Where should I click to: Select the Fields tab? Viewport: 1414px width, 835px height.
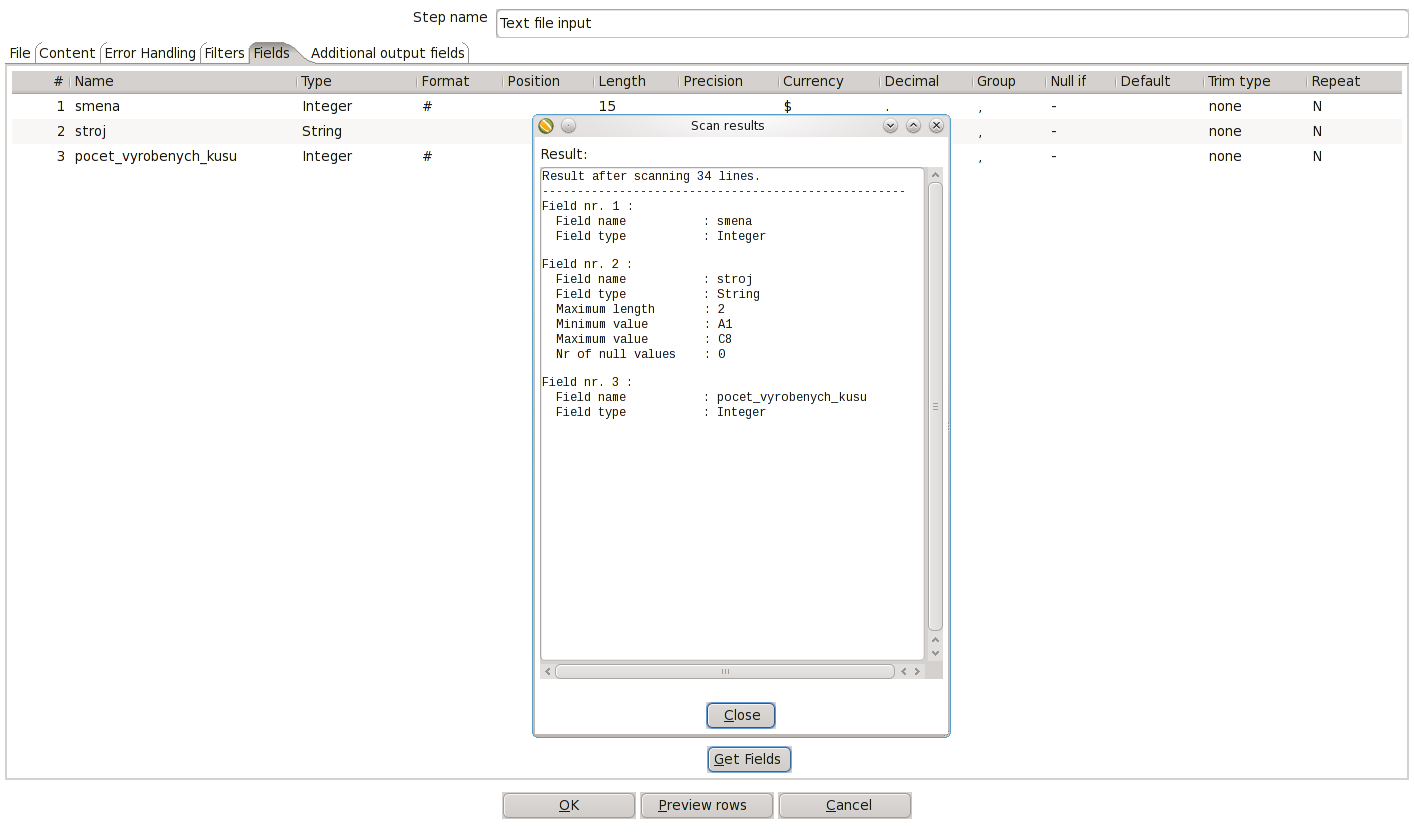tap(272, 53)
